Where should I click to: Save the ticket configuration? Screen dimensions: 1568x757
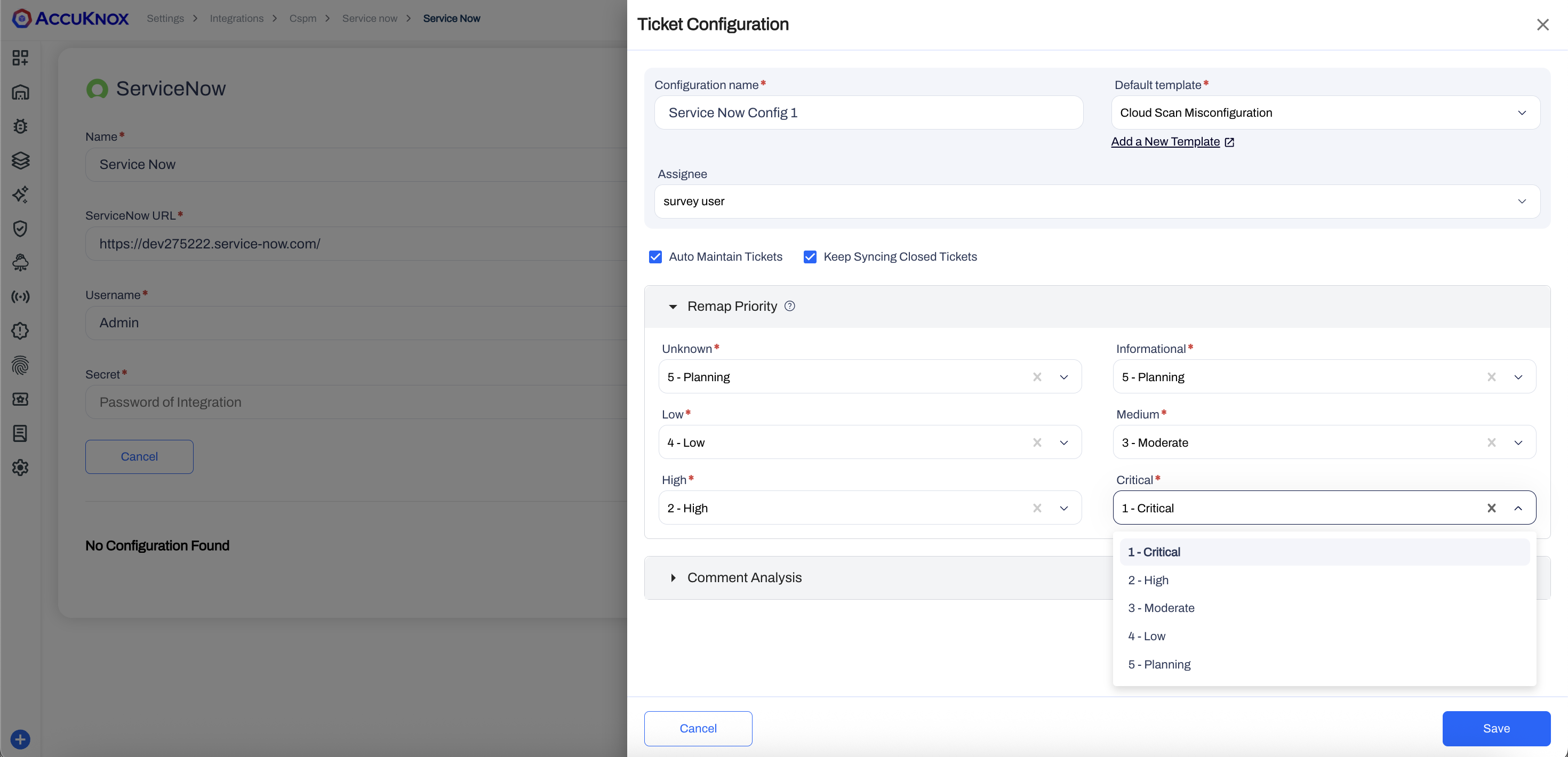pyautogui.click(x=1497, y=728)
